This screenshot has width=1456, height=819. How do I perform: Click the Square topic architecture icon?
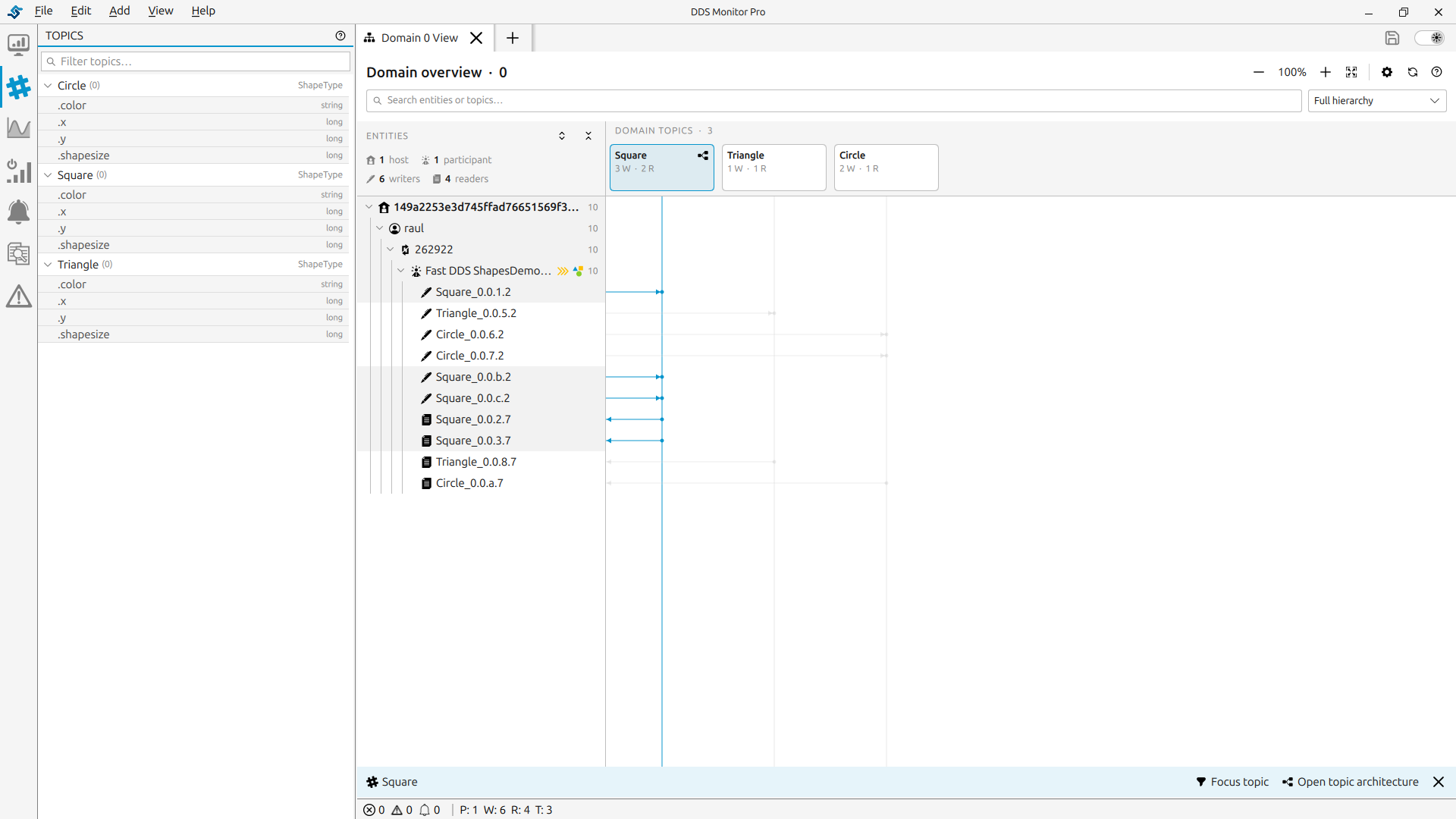point(703,155)
